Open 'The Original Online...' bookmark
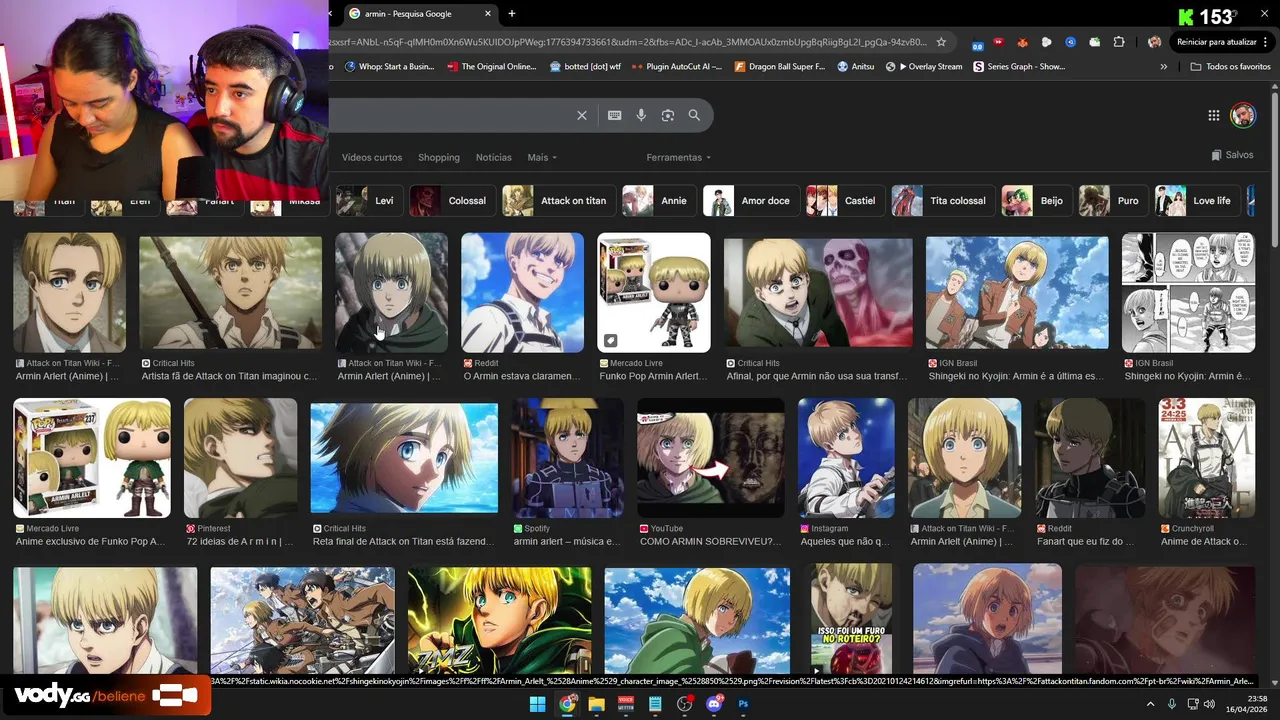The image size is (1280, 720). pyautogui.click(x=492, y=67)
